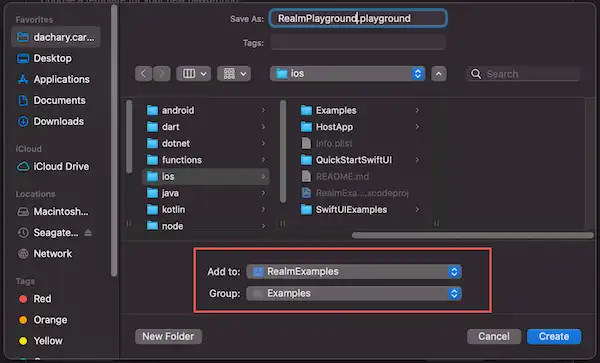
Task: Expand android folder chevron
Action: point(263,110)
